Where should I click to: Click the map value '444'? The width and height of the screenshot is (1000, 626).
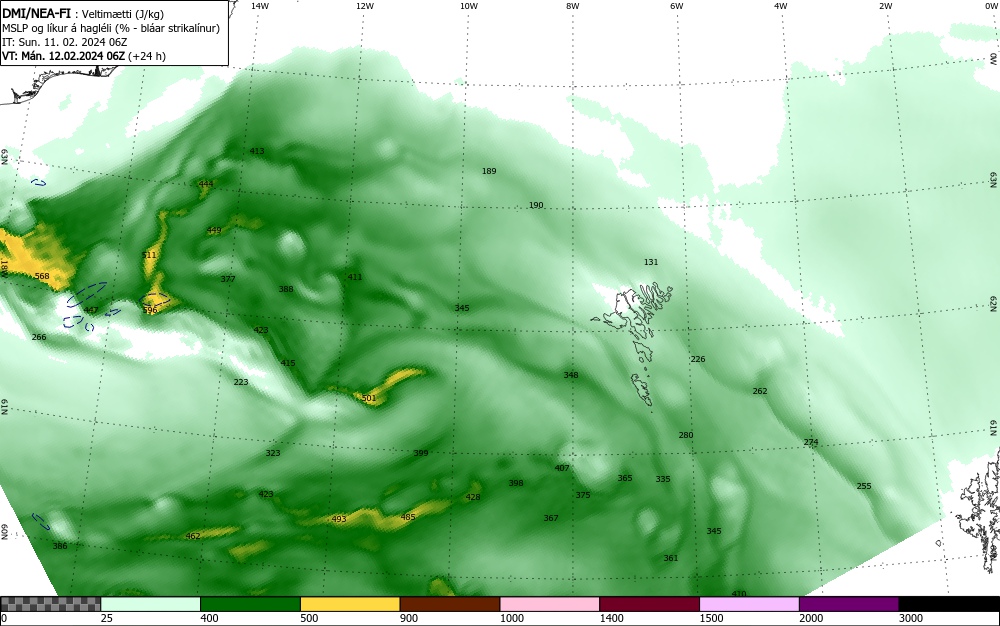click(206, 184)
